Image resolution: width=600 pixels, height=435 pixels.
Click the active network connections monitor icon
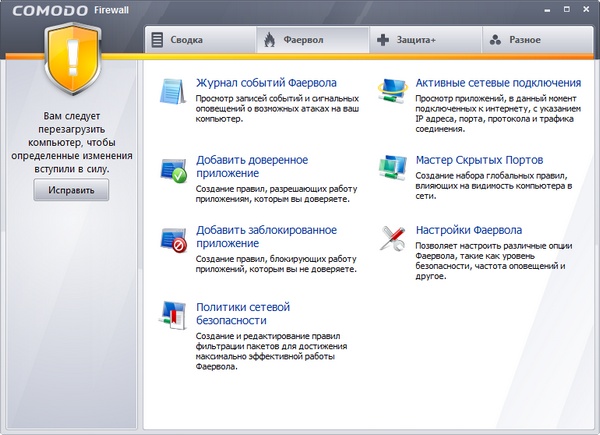tap(391, 91)
